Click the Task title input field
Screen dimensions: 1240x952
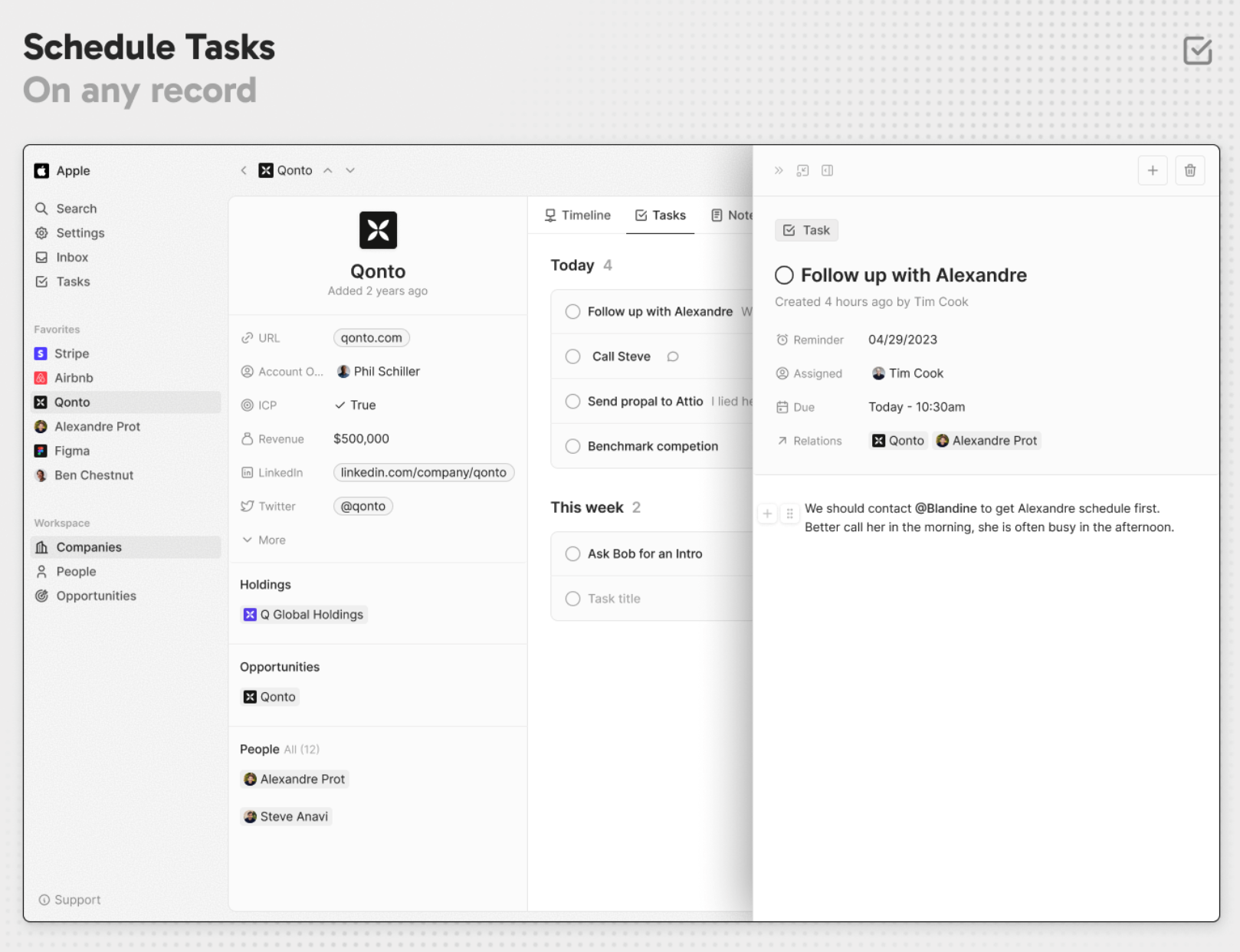coord(614,599)
